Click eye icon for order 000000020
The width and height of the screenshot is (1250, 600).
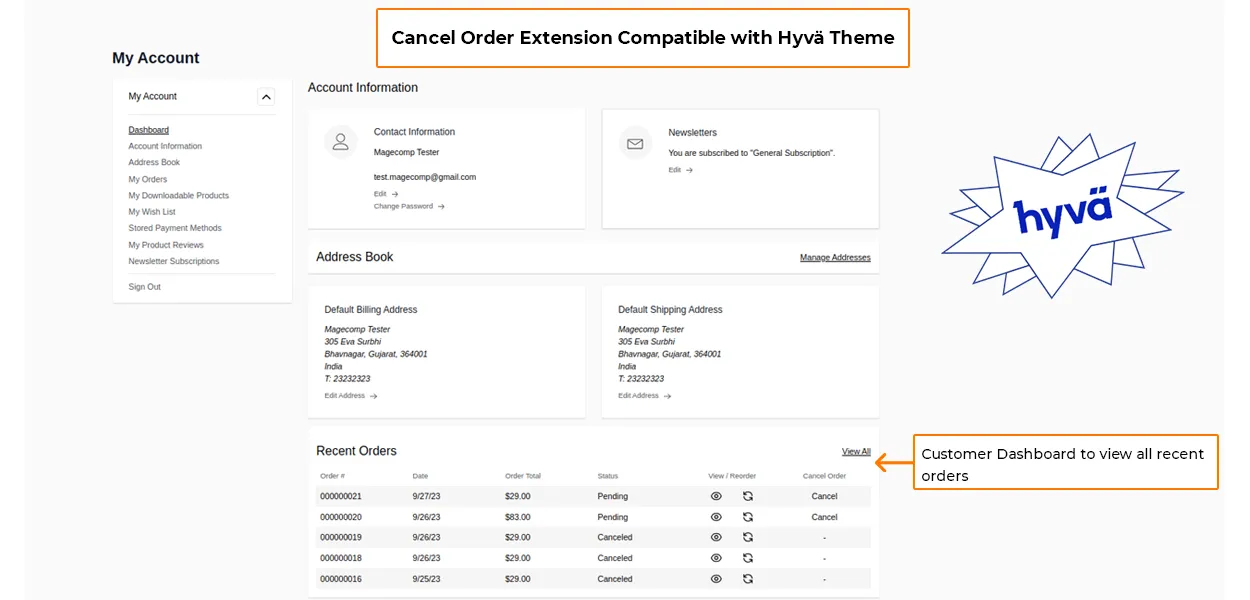(x=716, y=517)
